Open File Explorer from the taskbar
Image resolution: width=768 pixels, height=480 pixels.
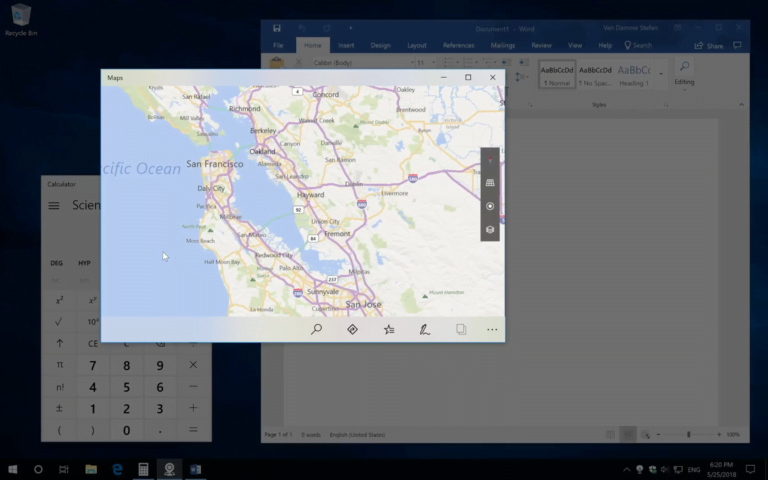[91, 469]
